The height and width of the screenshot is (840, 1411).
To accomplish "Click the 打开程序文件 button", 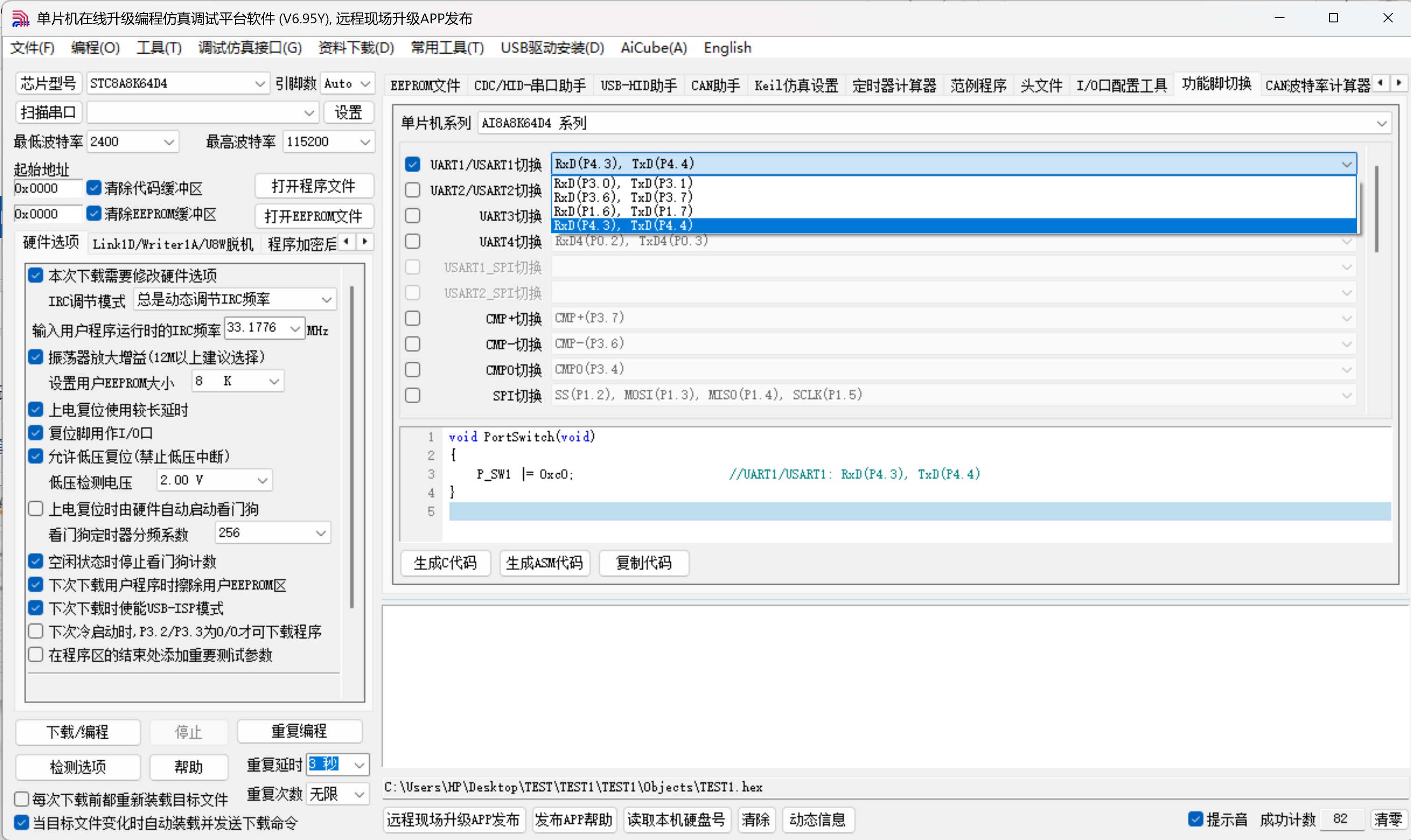I will [313, 186].
